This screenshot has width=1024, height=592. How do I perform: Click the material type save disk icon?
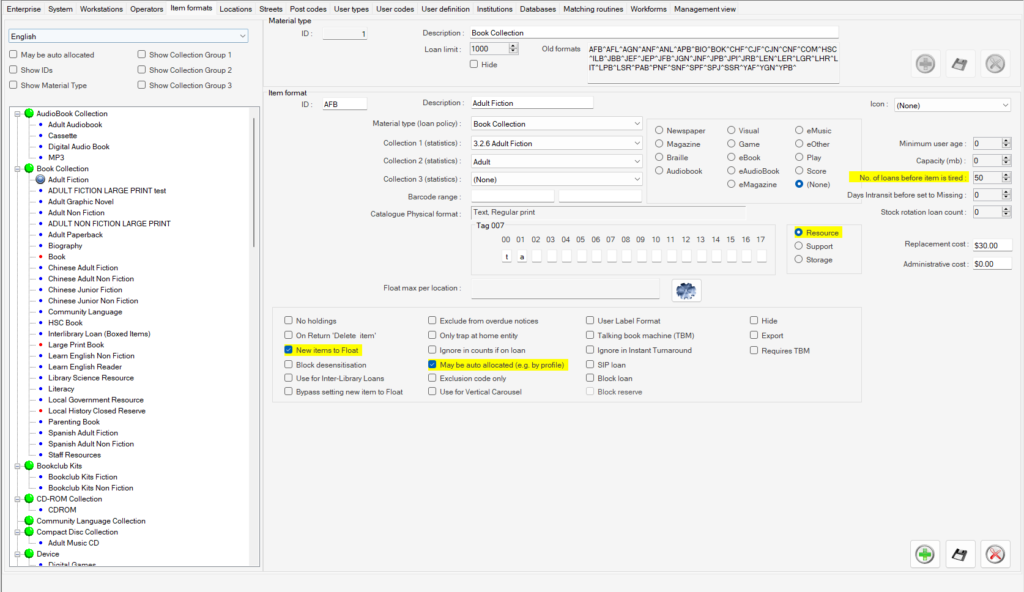tap(959, 64)
